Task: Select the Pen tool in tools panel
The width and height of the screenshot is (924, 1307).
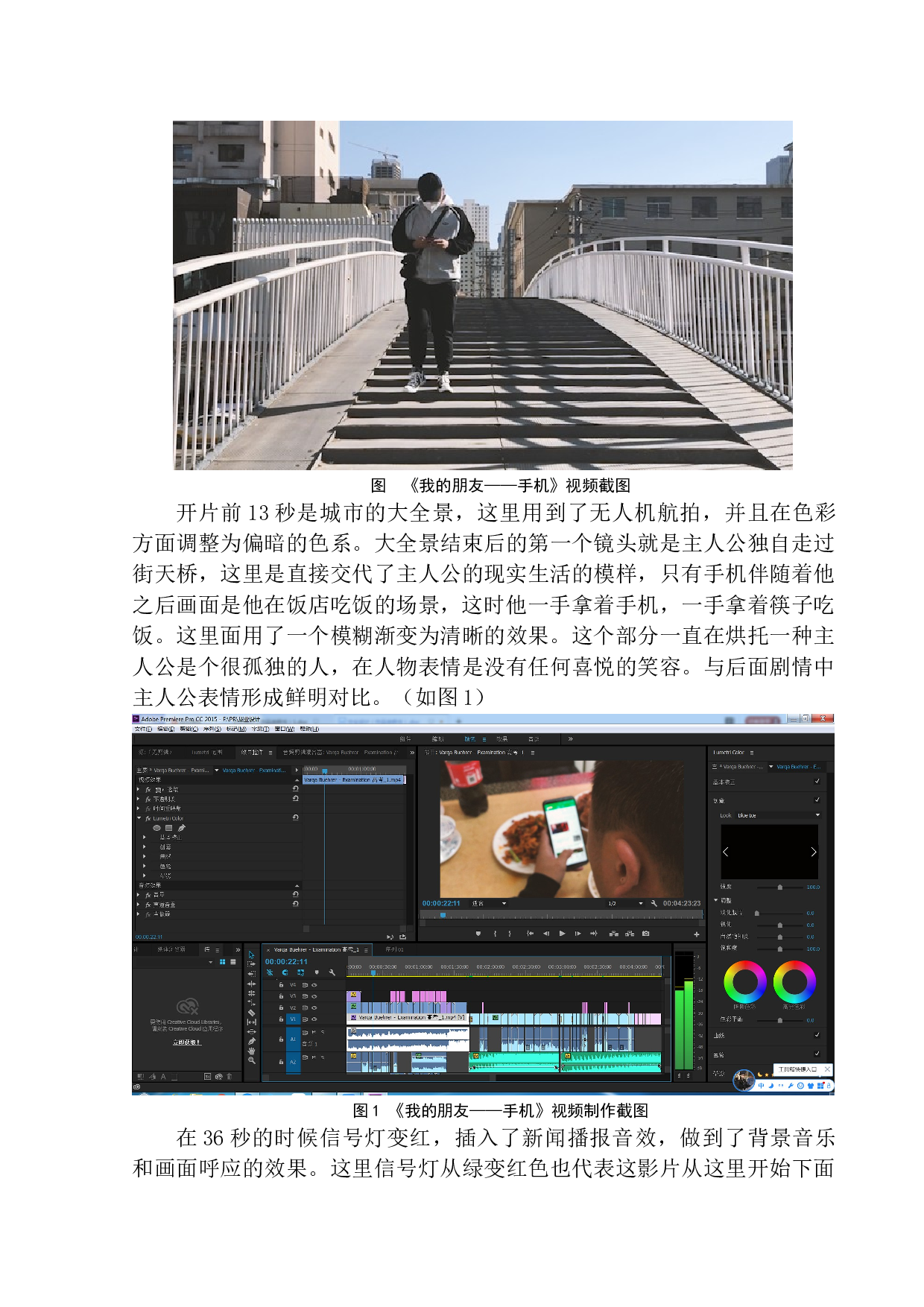Action: point(251,1041)
